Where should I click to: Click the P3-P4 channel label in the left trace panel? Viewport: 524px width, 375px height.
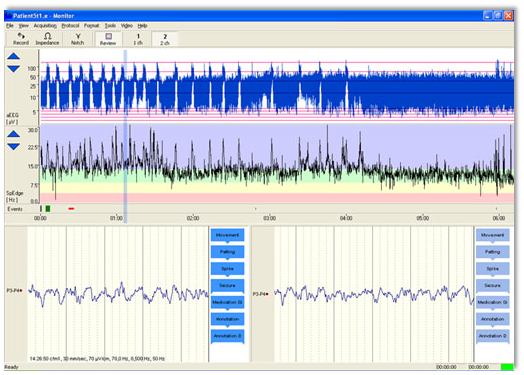coord(14,290)
